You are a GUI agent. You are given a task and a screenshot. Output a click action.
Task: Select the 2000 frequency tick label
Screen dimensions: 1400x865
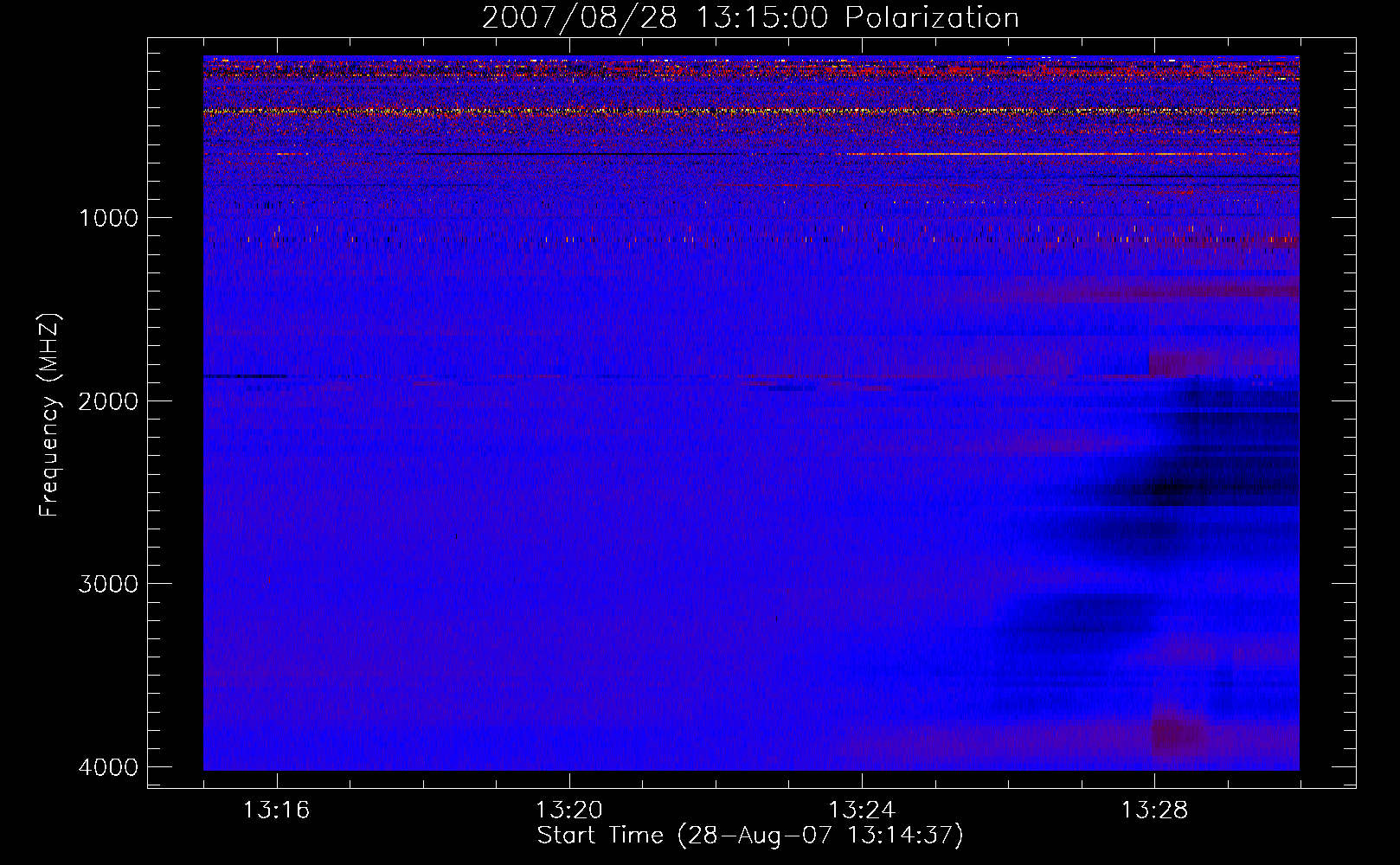click(x=108, y=401)
